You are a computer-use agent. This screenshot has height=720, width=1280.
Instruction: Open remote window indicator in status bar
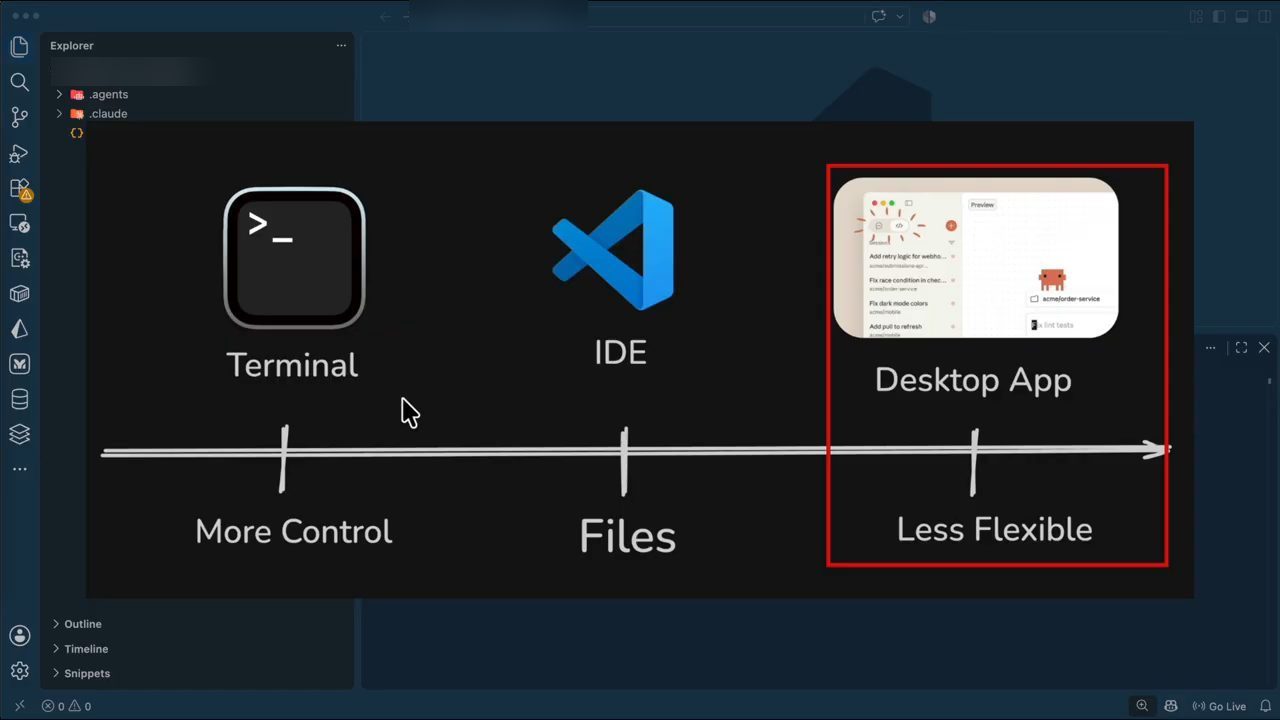click(19, 706)
